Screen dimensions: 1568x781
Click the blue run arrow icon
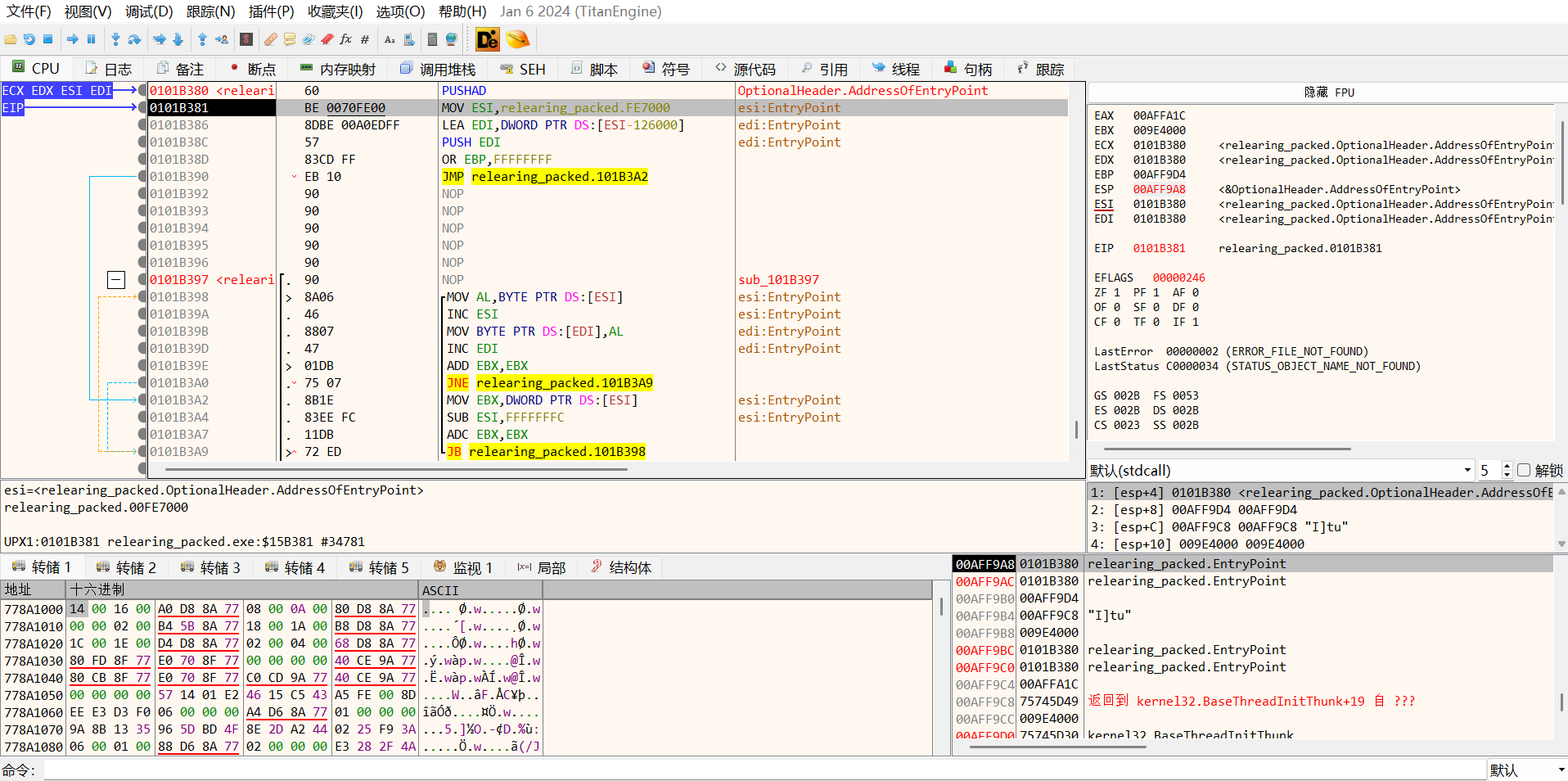73,39
